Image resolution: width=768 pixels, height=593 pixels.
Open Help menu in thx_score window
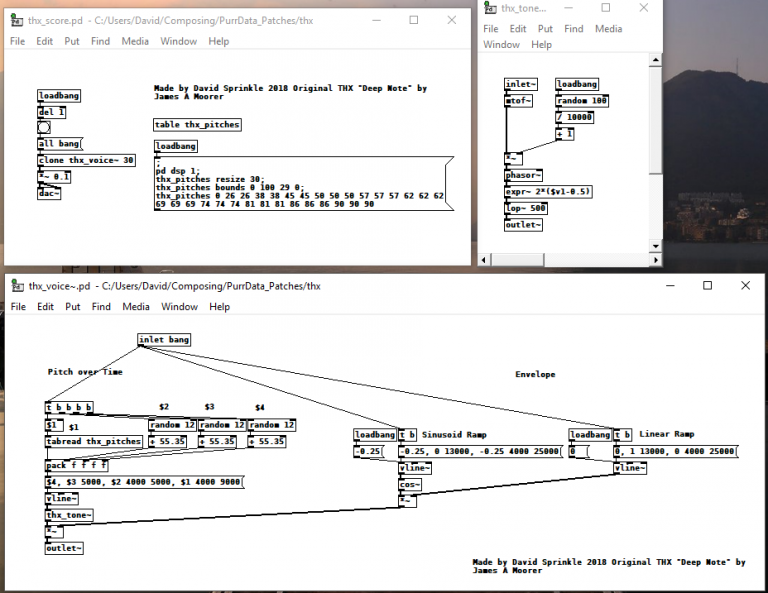point(218,41)
